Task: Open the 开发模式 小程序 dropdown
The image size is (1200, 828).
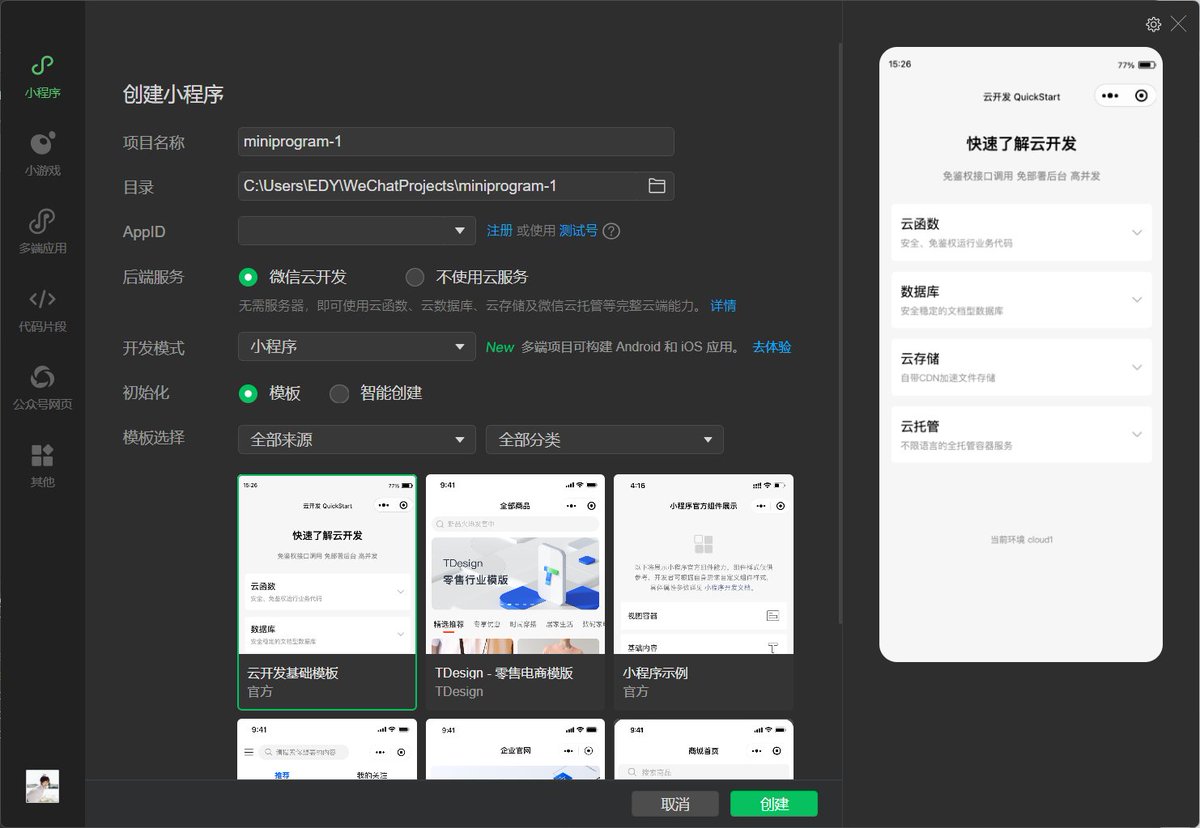Action: [357, 347]
